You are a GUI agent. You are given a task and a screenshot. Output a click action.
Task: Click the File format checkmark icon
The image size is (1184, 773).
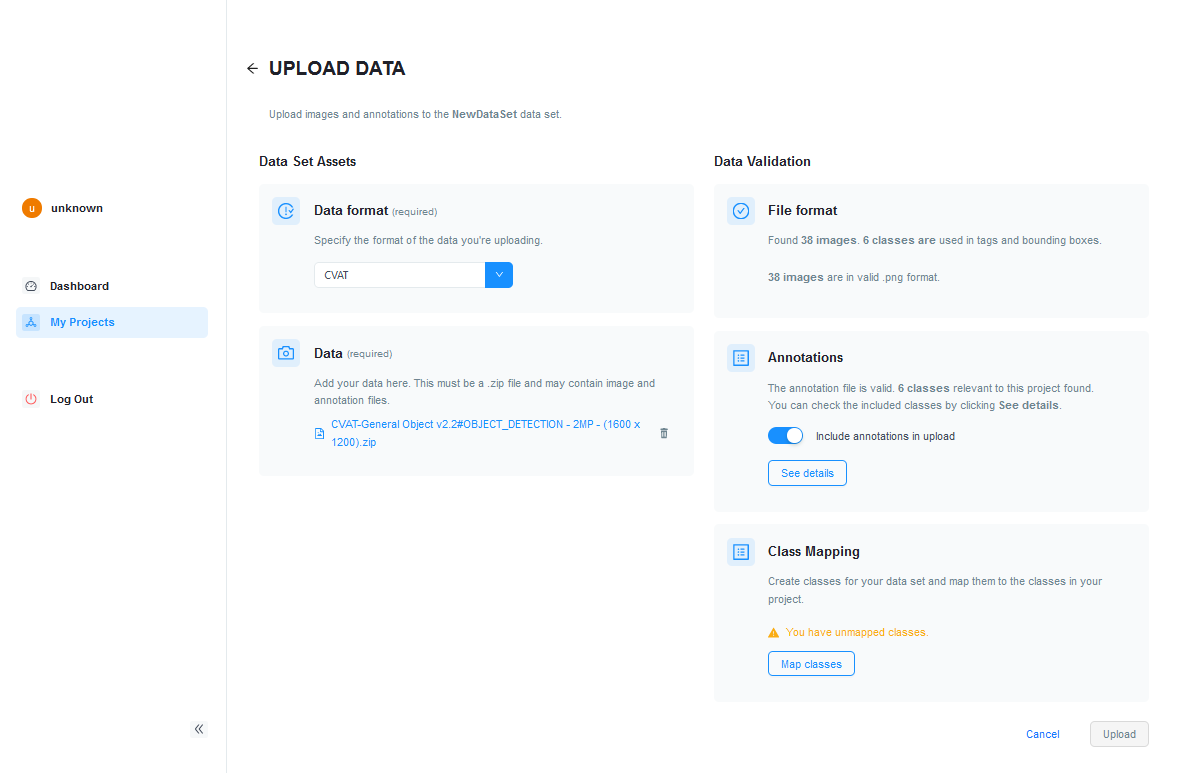741,211
